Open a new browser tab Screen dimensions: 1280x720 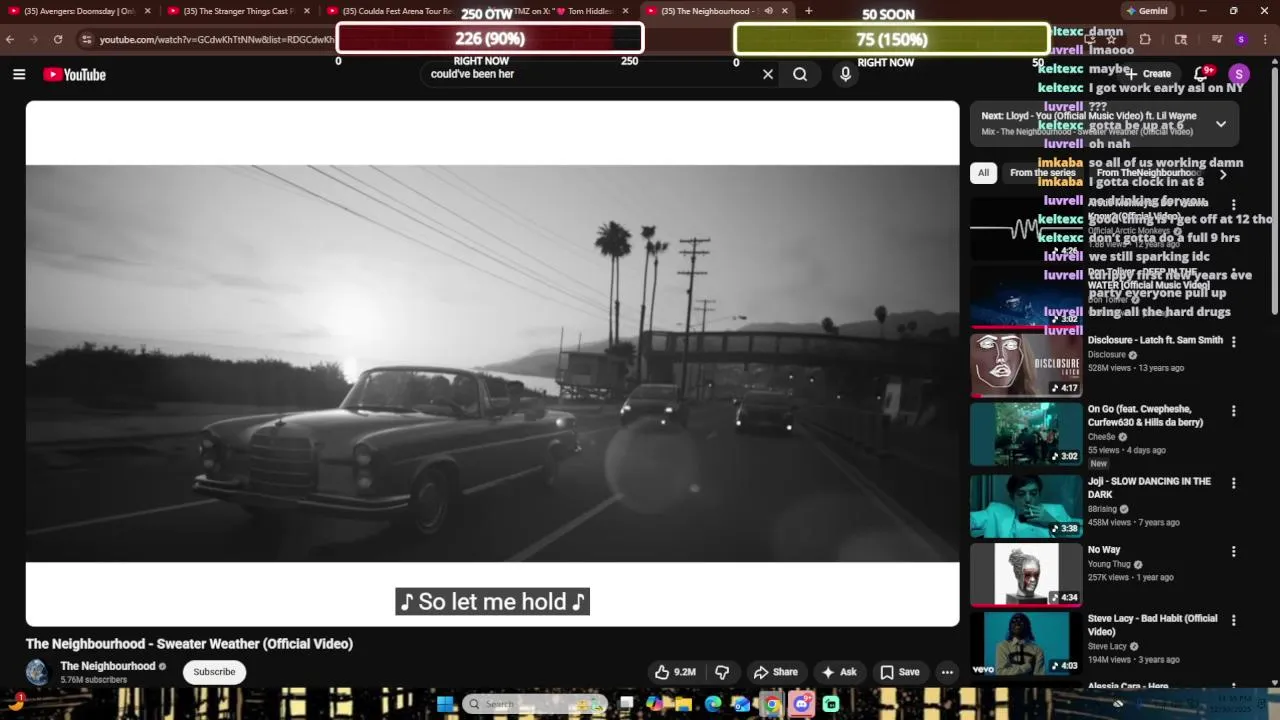[x=808, y=11]
